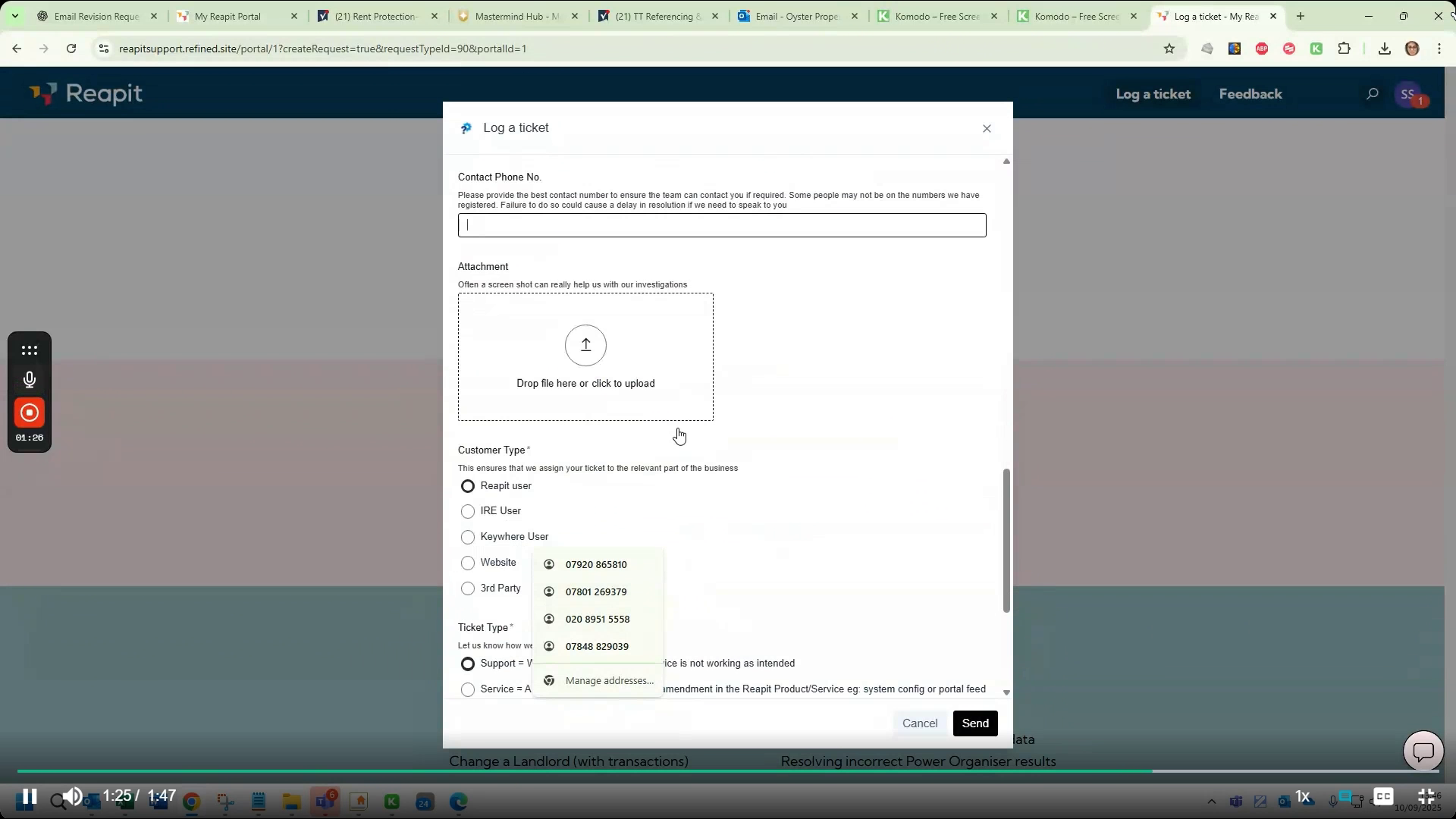Click Cancel to dismiss the ticket

[x=919, y=723]
